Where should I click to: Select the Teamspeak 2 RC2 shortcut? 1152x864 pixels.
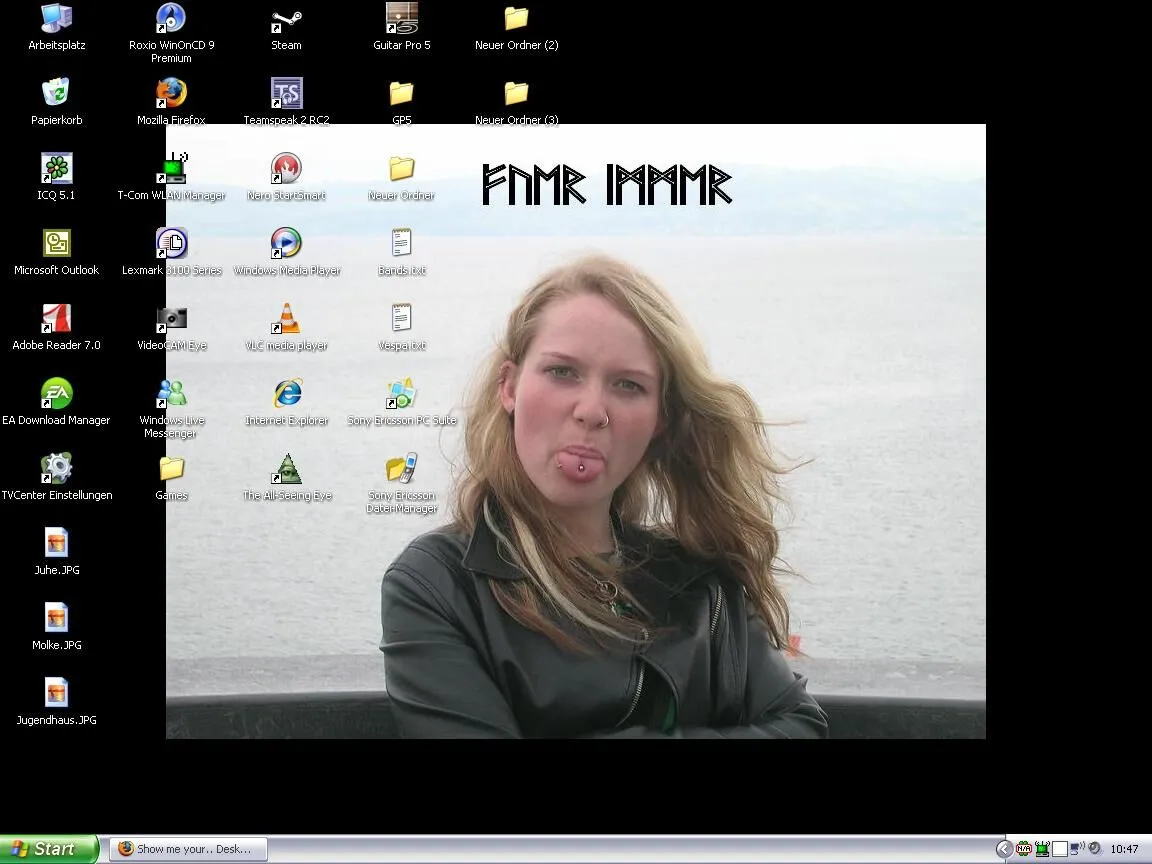tap(286, 93)
